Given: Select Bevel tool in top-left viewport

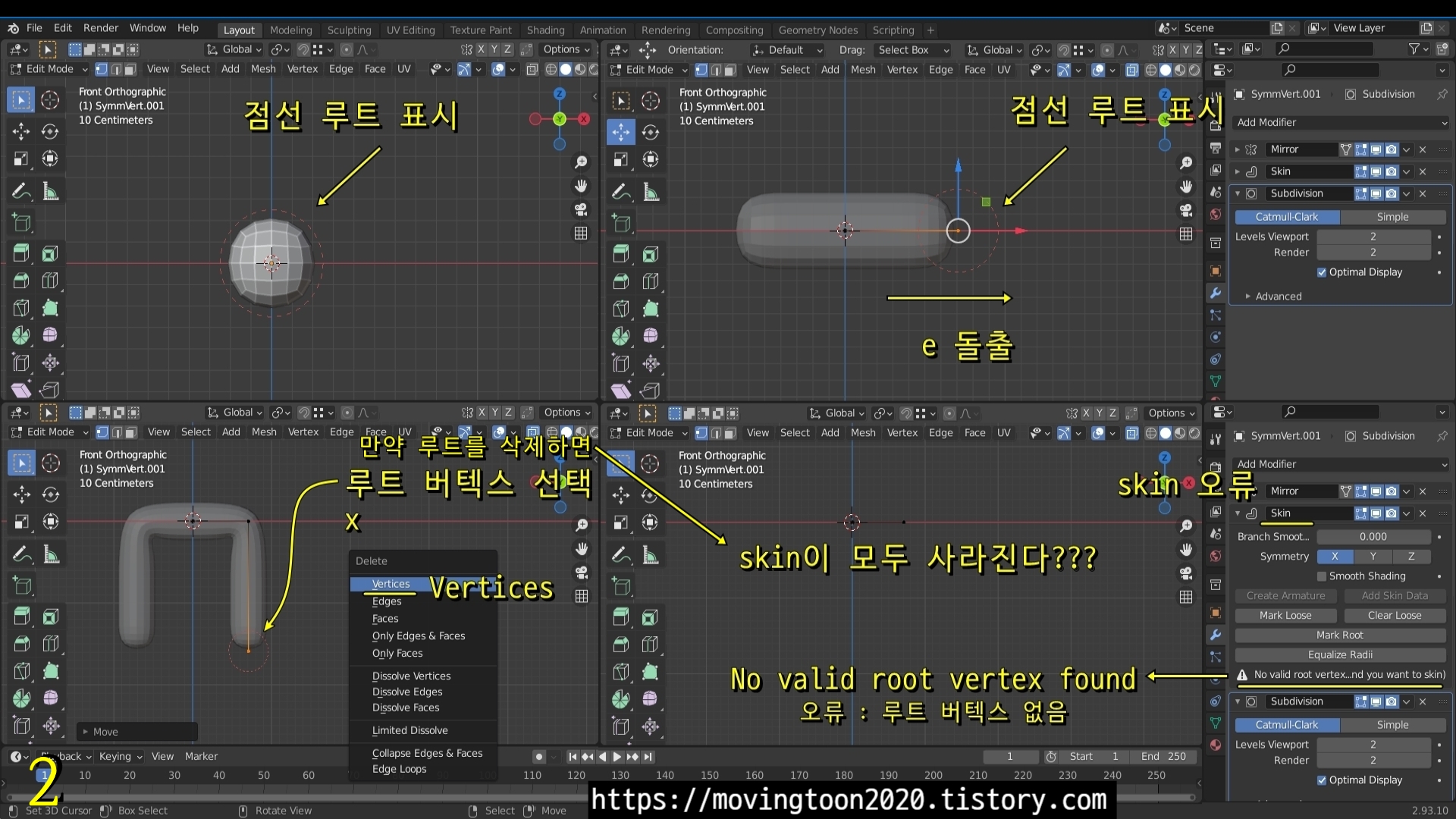Looking at the screenshot, I should pos(21,281).
